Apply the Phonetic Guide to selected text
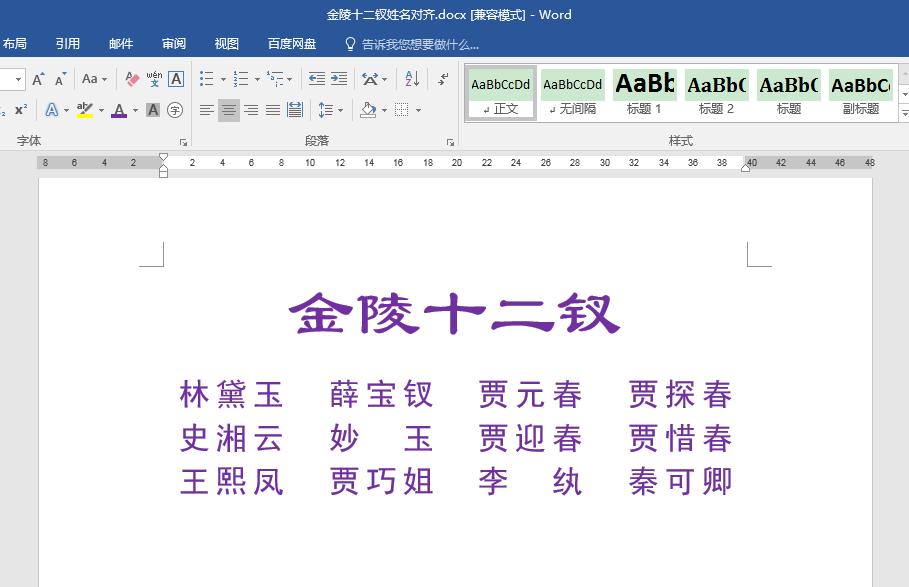This screenshot has width=909, height=587. pyautogui.click(x=154, y=79)
